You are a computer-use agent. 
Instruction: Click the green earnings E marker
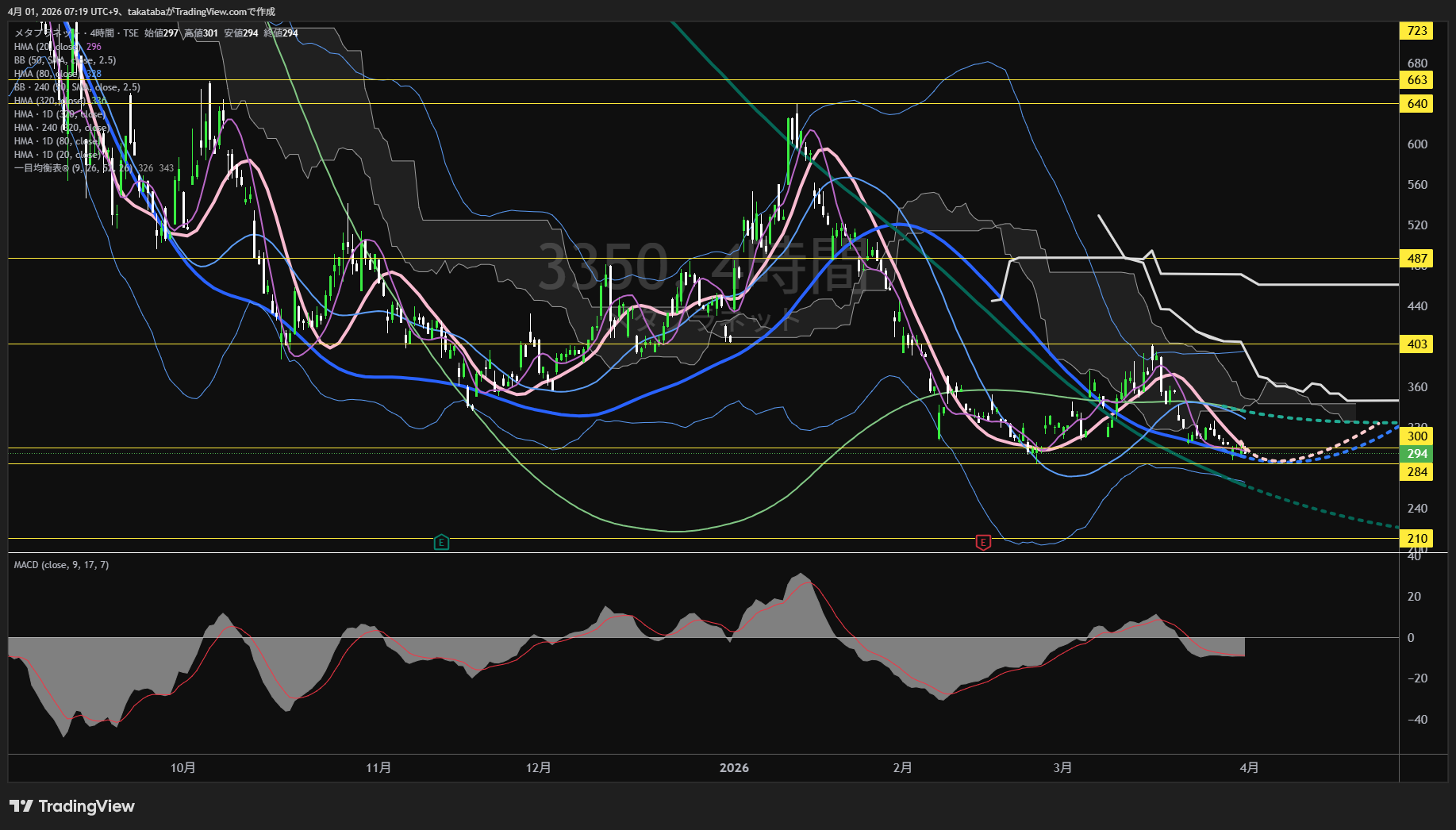click(x=441, y=543)
